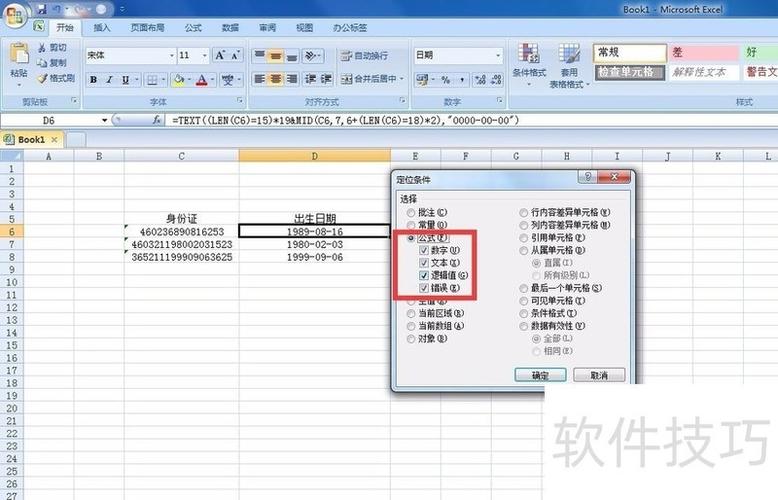
Task: Copy selection with 复制 icon
Action: coord(52,63)
